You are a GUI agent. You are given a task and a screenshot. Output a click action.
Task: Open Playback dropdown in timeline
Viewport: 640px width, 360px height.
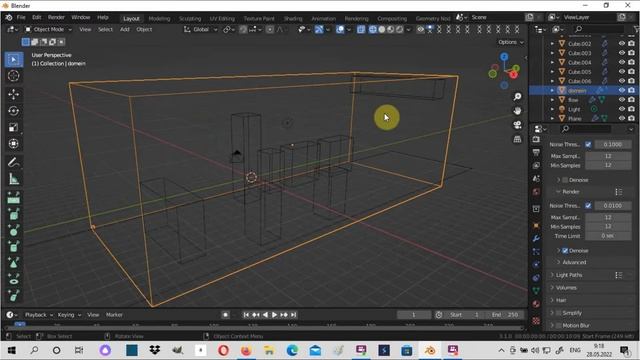pyautogui.click(x=39, y=315)
